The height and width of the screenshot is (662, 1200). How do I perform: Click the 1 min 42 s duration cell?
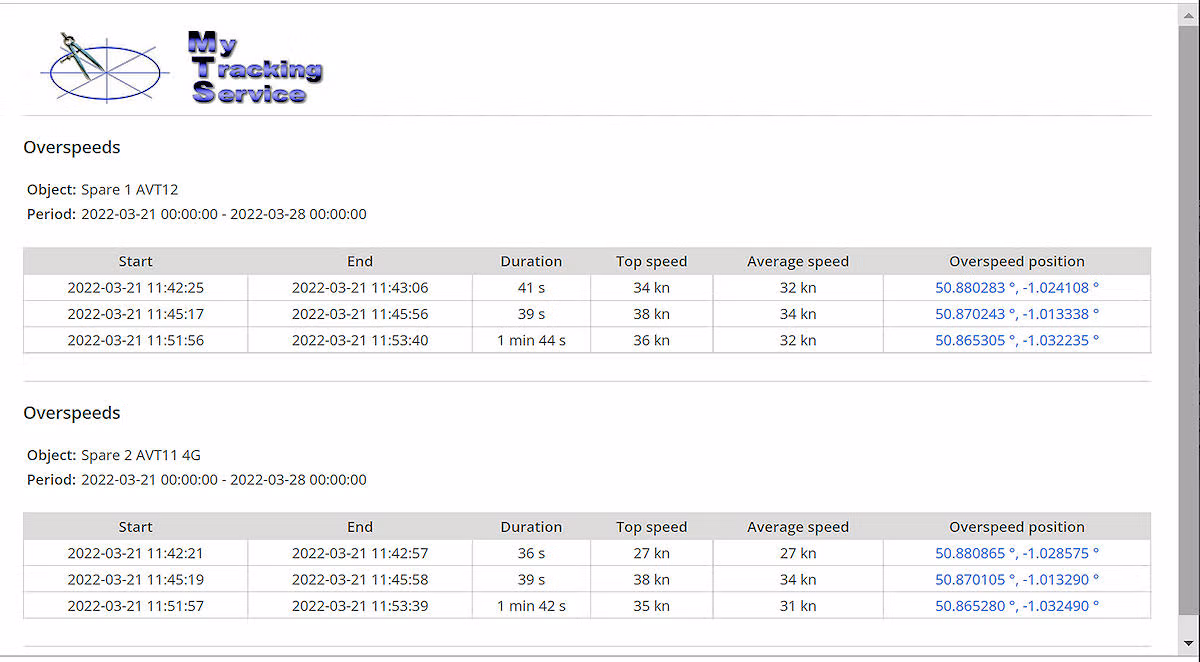532,606
